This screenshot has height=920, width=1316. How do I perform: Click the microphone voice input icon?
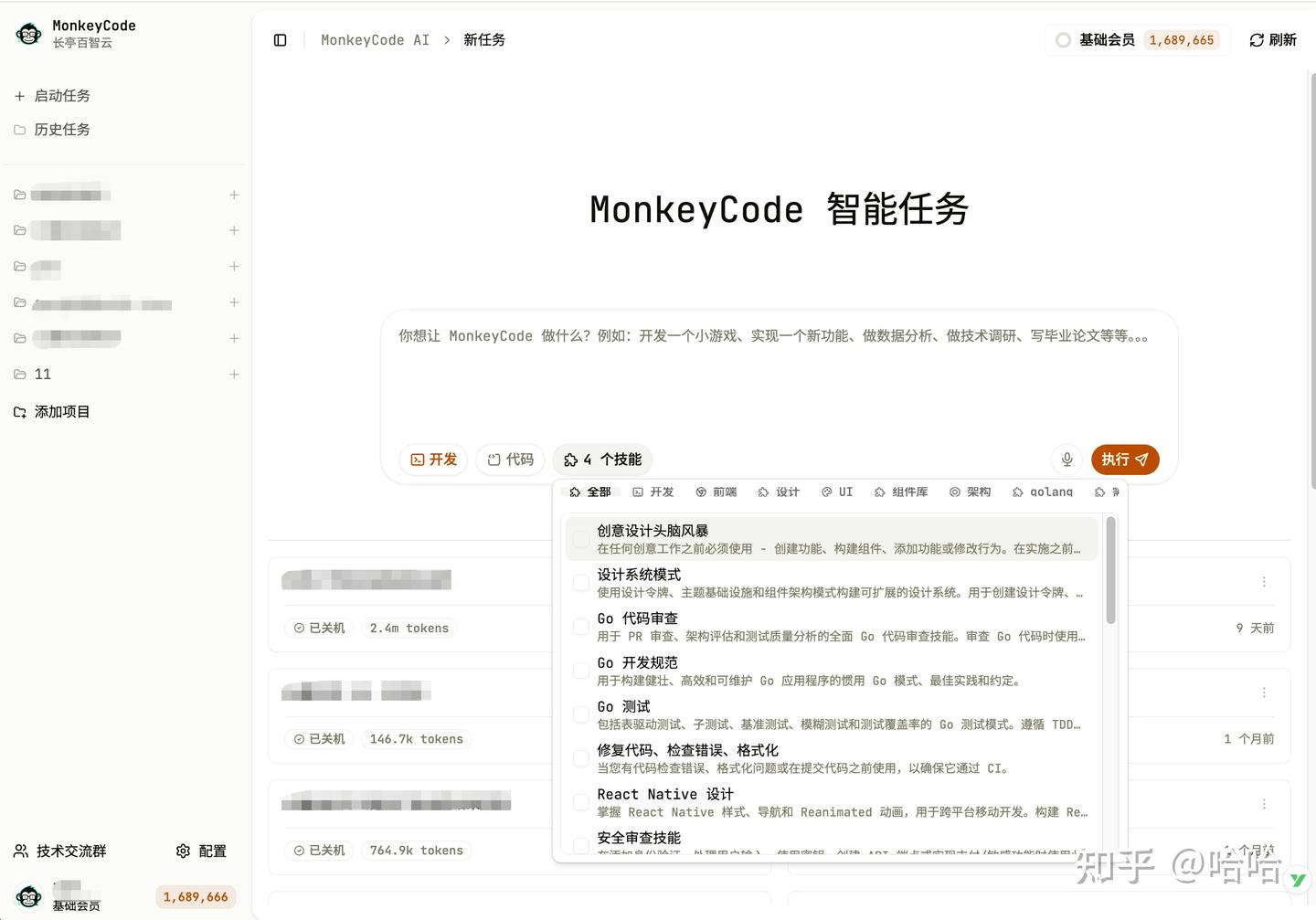1067,460
